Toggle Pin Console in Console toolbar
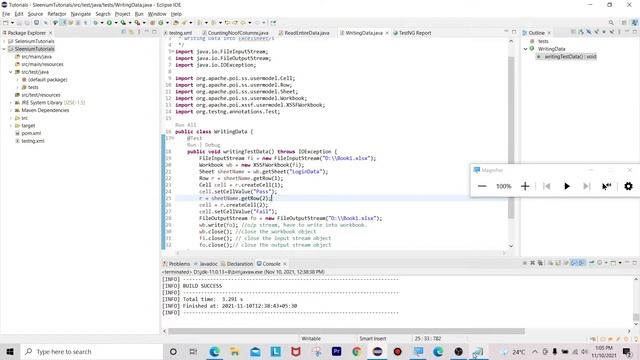 click(591, 263)
